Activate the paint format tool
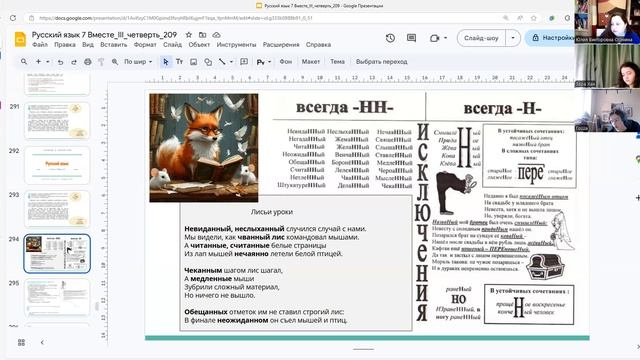640x360 pixels. point(101,62)
